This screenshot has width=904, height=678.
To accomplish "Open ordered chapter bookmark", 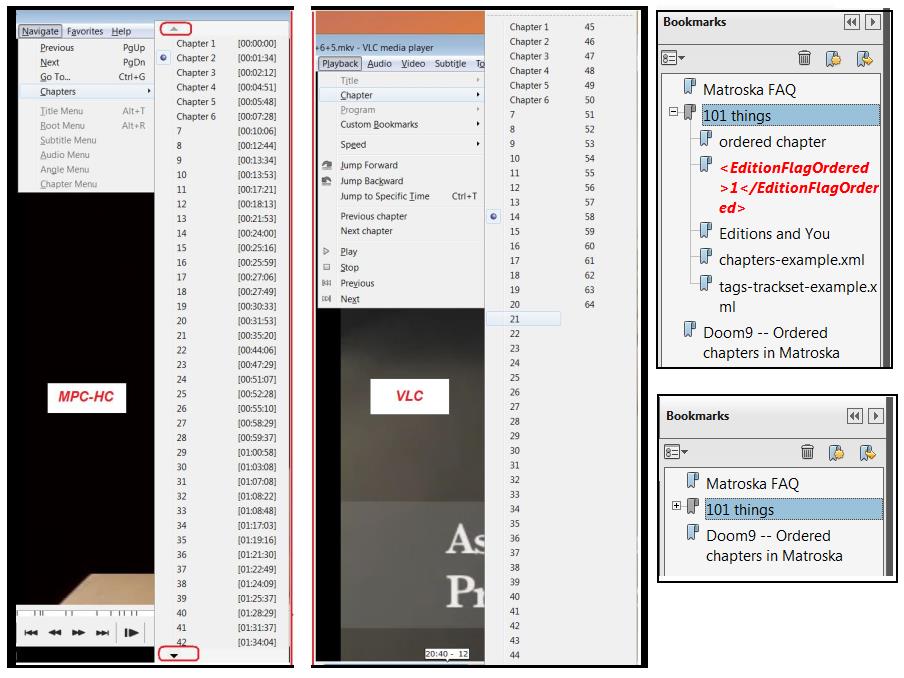I will pos(772,142).
